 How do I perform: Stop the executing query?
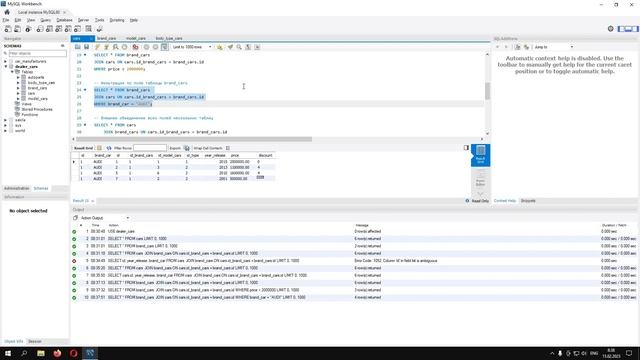[x=124, y=47]
